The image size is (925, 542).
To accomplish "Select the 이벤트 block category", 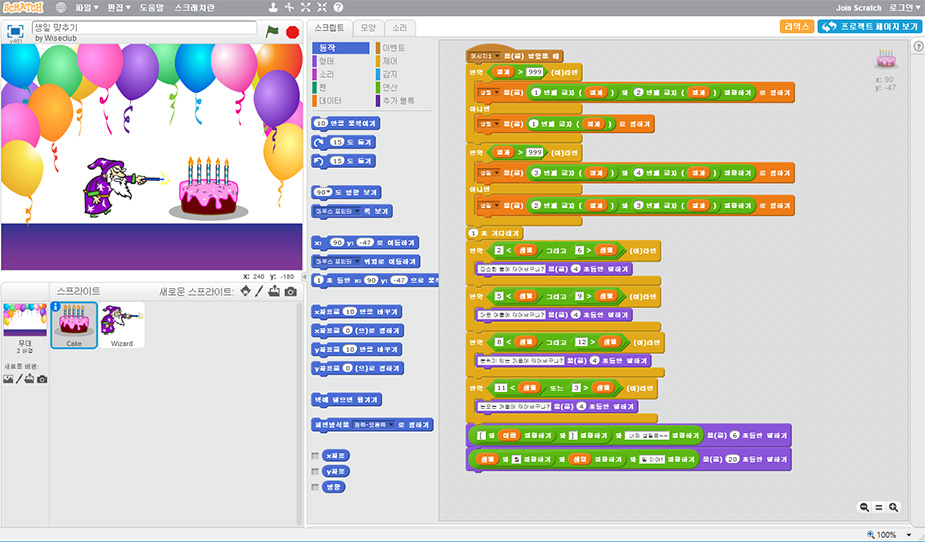I will 394,48.
